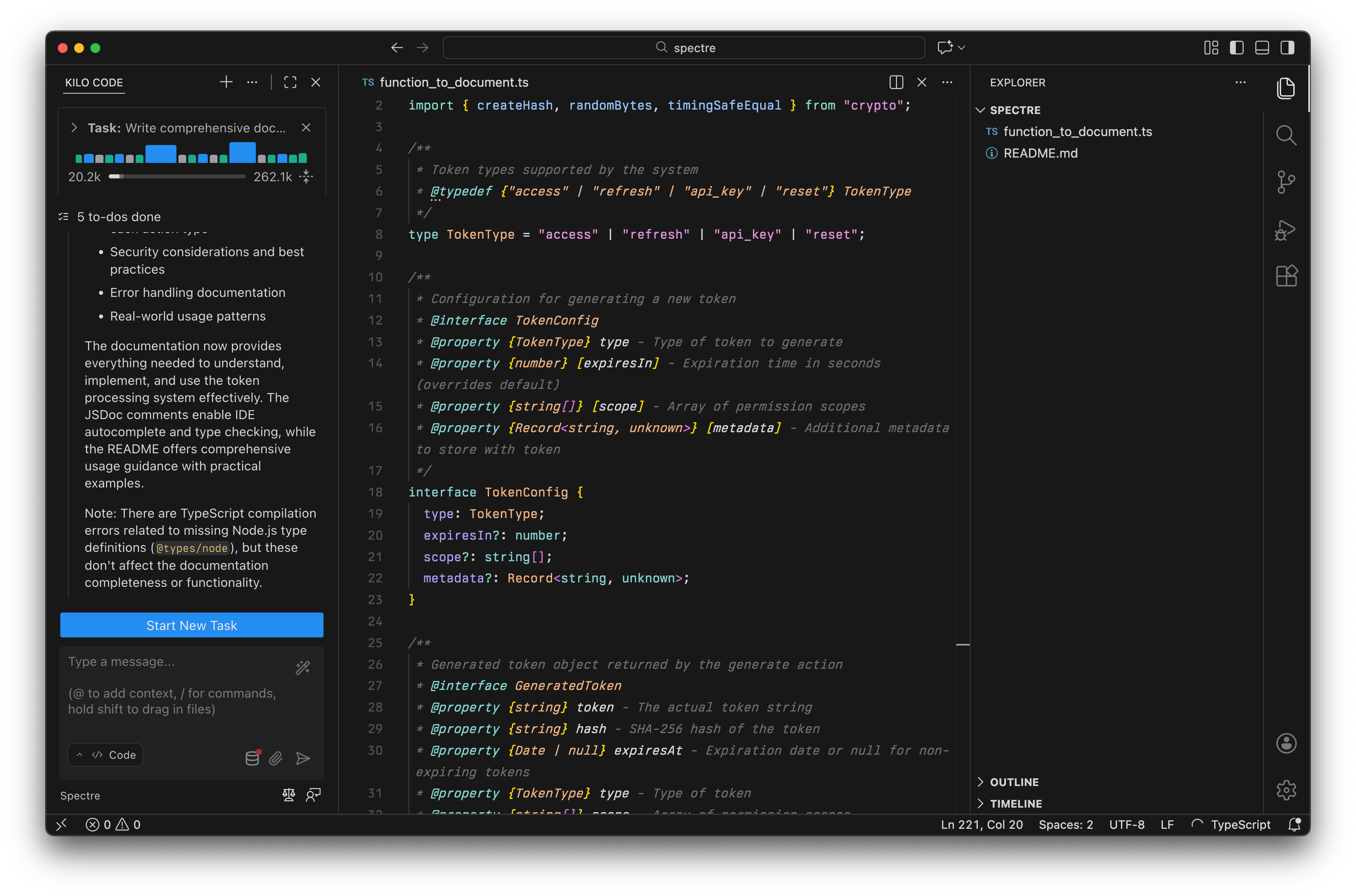Click the attach file paperclip icon
Image resolution: width=1356 pixels, height=896 pixels.
click(x=275, y=758)
